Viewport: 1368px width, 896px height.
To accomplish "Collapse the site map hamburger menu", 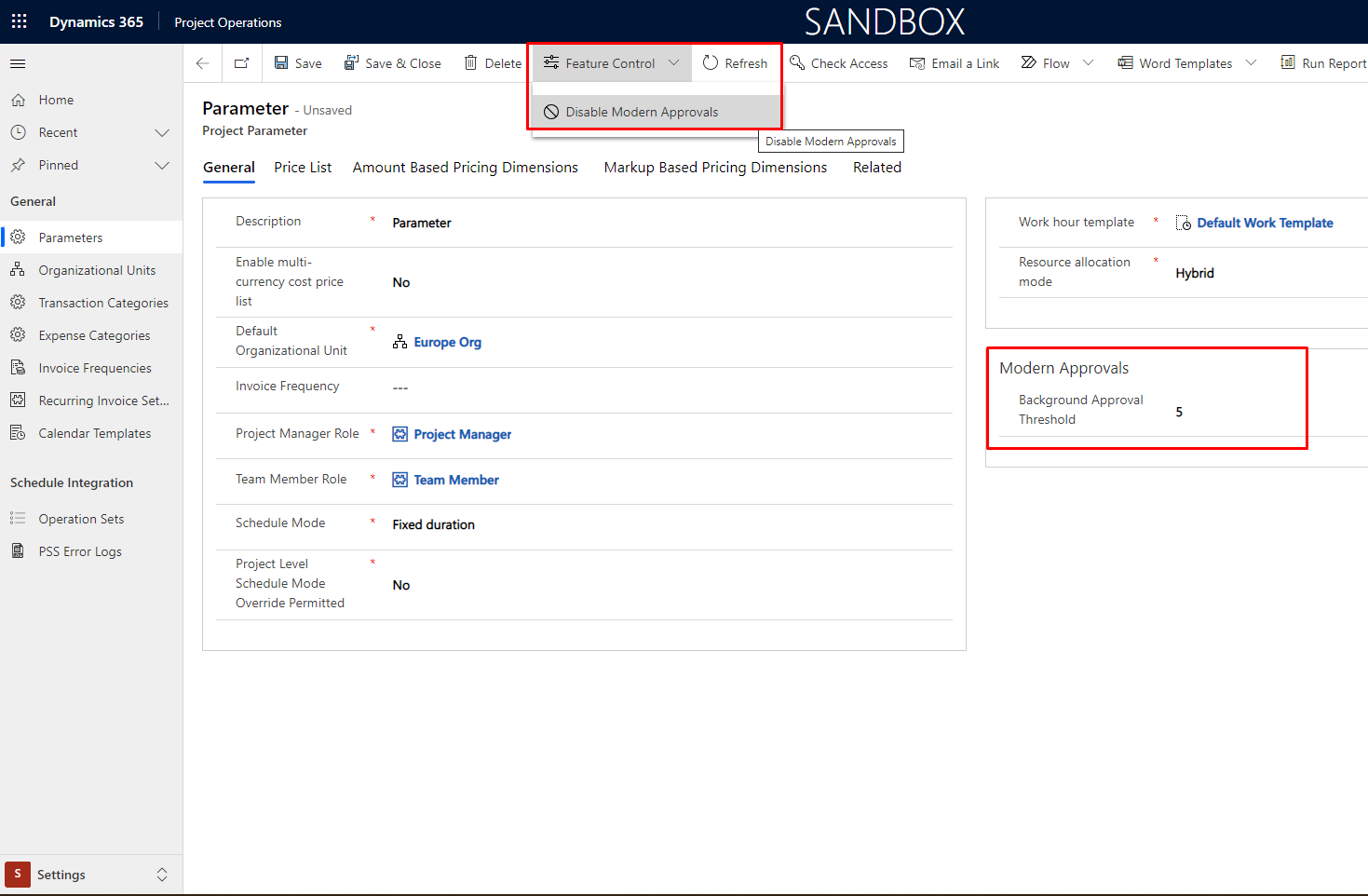I will pyautogui.click(x=18, y=63).
